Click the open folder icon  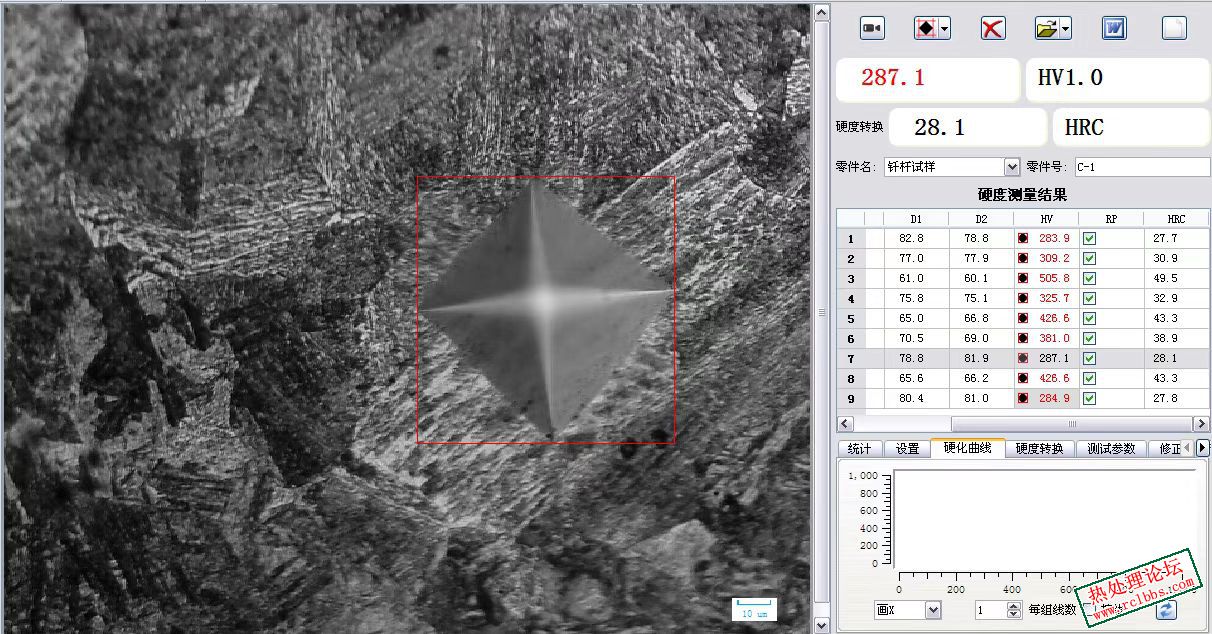click(1046, 28)
